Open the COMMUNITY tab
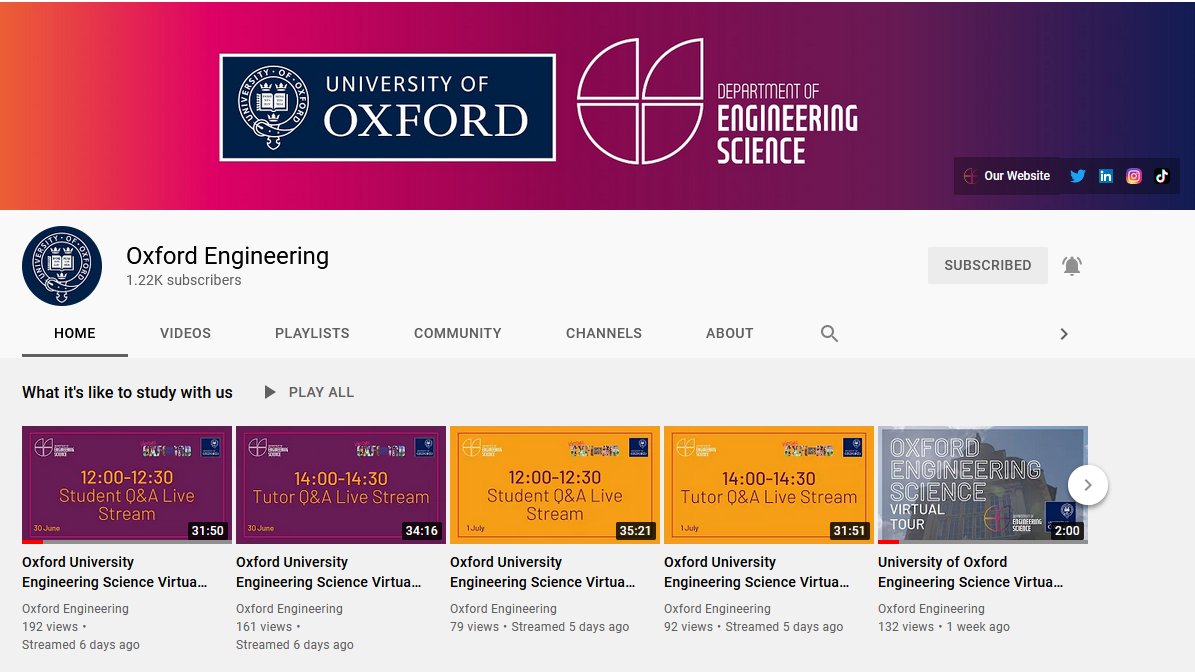 457,334
